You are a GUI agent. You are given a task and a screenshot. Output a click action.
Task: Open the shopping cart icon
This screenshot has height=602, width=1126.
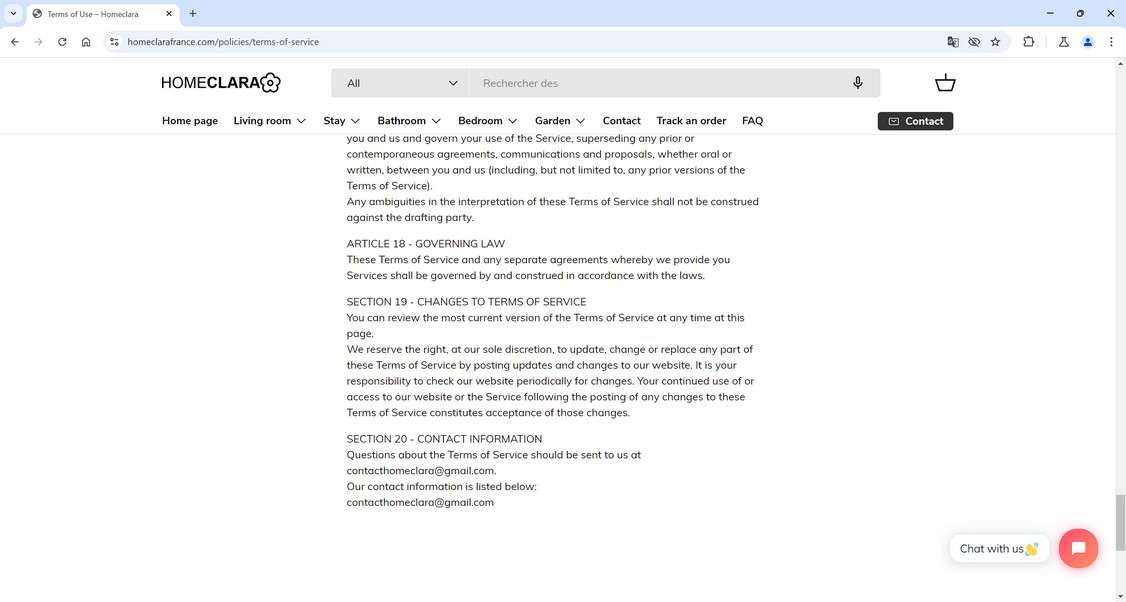pyautogui.click(x=944, y=83)
